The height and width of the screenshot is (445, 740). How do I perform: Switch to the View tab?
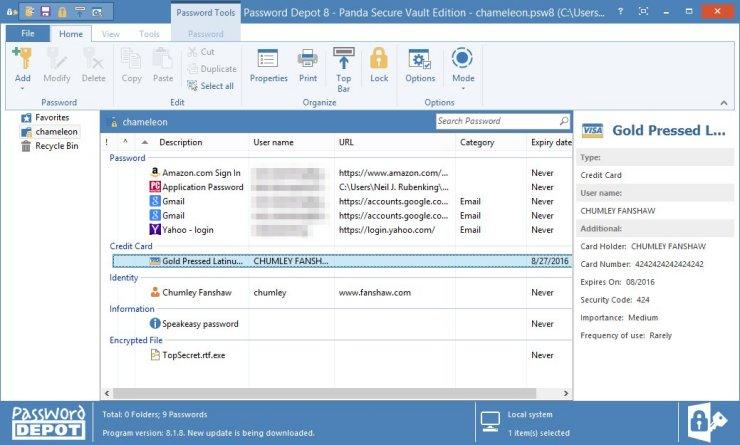coord(110,34)
